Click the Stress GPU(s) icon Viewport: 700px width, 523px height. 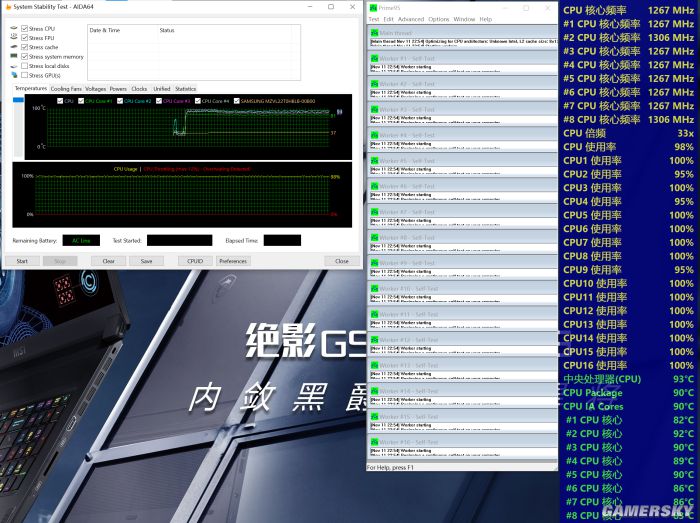pyautogui.click(x=14, y=75)
